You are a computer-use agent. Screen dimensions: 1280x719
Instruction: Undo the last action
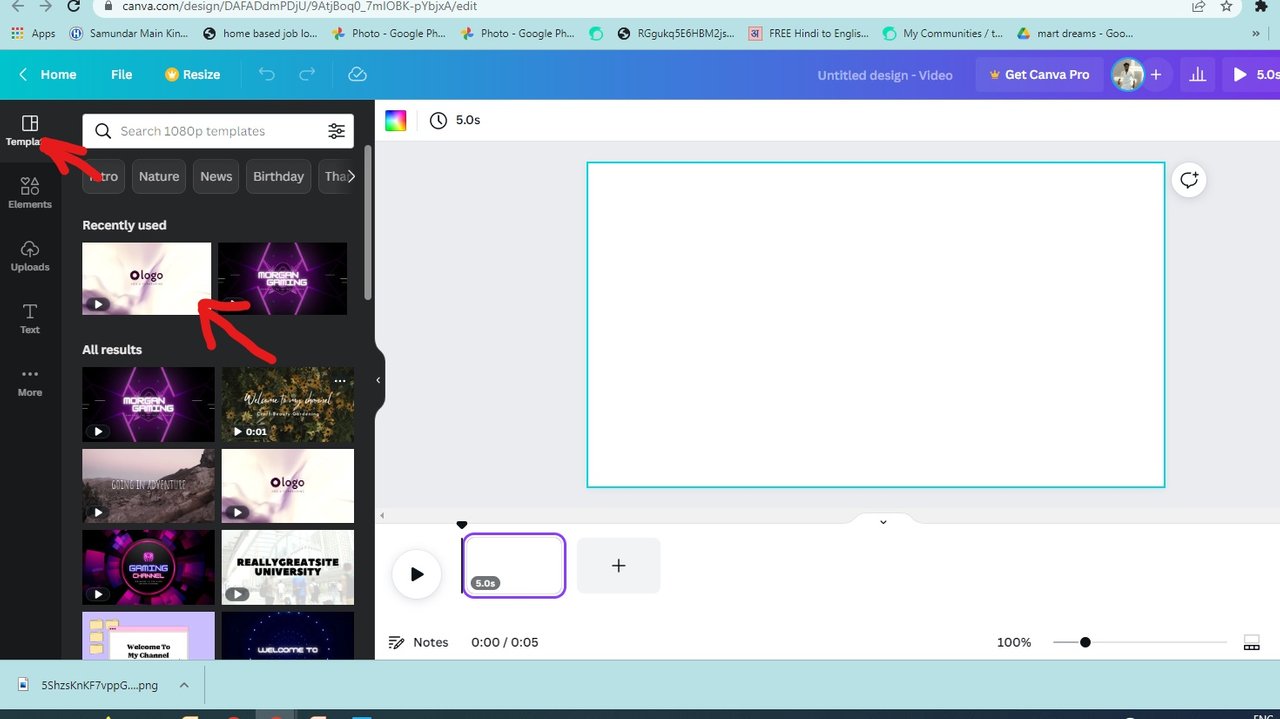266,75
